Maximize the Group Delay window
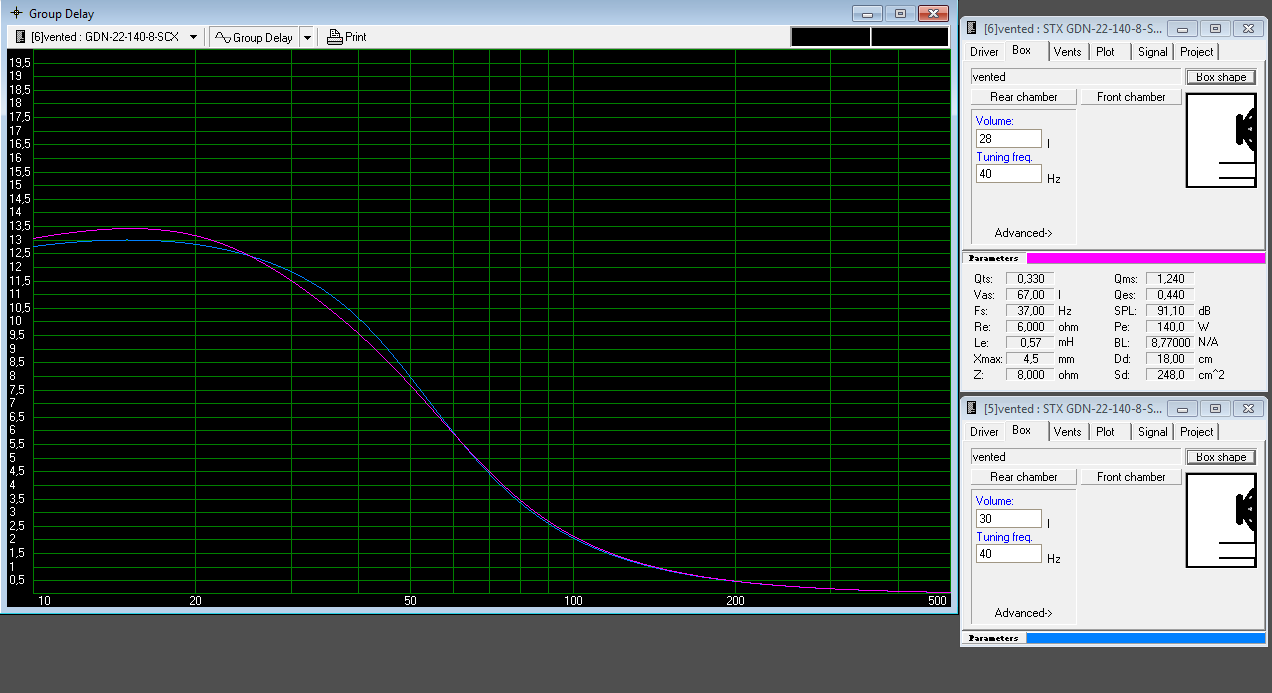Image resolution: width=1272 pixels, height=693 pixels. coord(900,13)
